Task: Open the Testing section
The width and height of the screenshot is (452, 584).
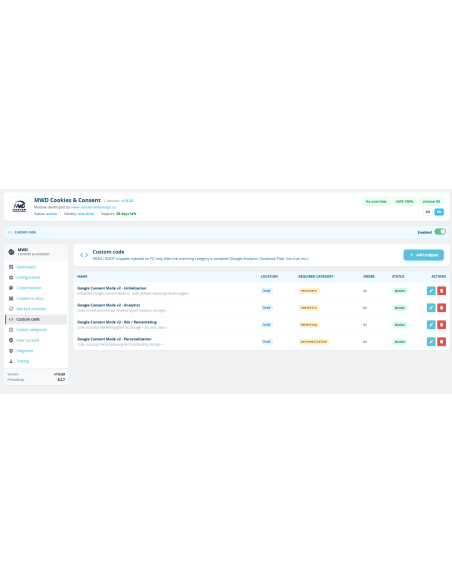Action: coord(22,361)
